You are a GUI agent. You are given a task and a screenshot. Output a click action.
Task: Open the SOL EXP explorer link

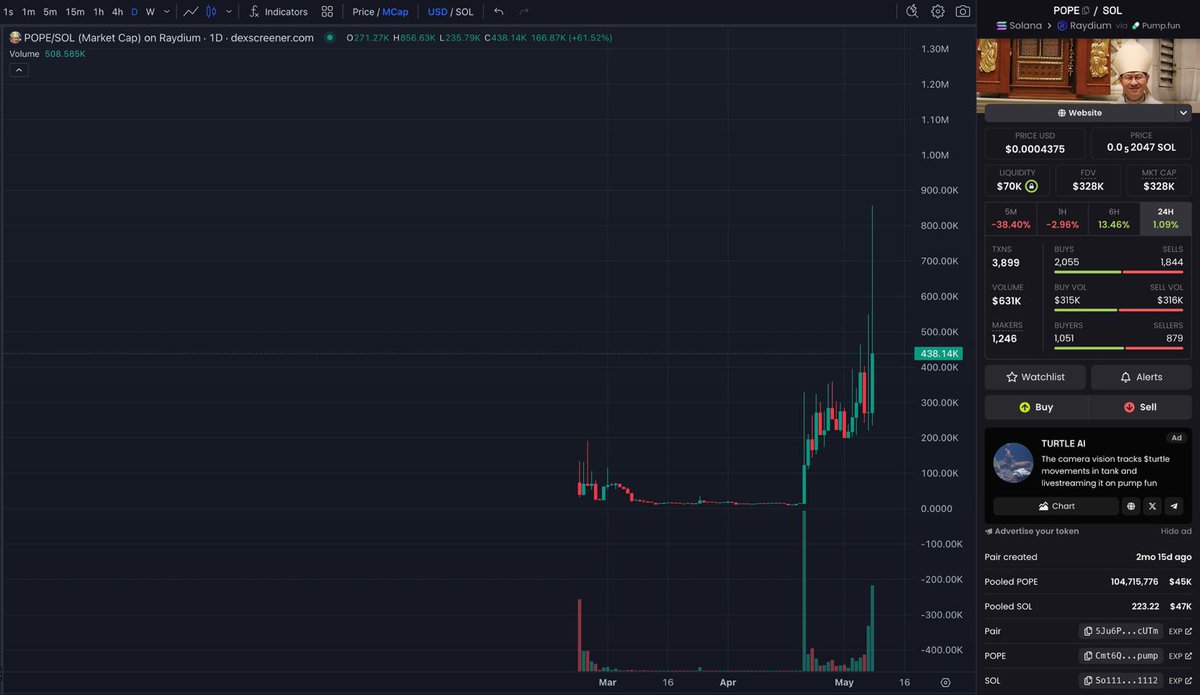(x=1180, y=681)
